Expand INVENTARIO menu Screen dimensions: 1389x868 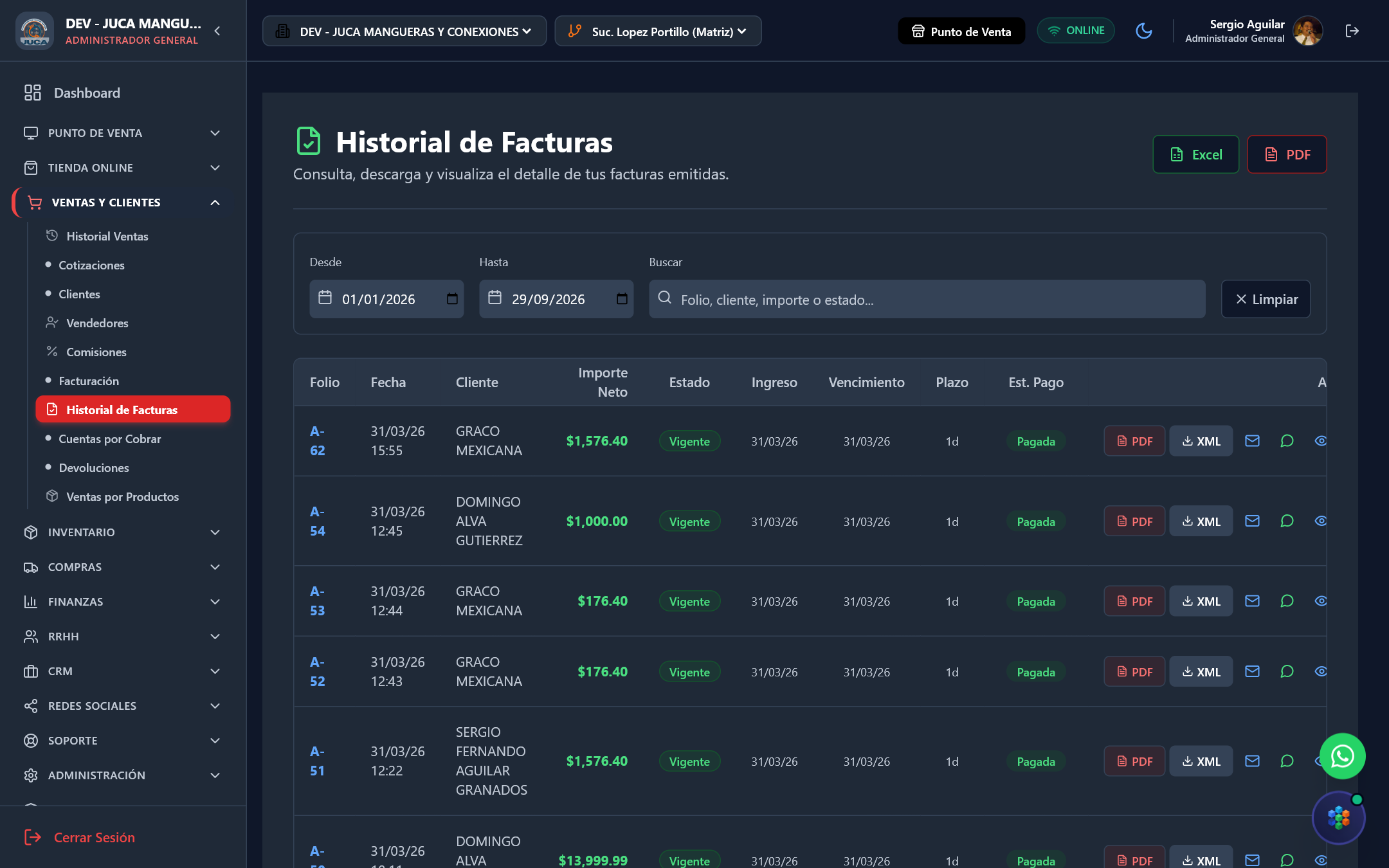pos(122,532)
